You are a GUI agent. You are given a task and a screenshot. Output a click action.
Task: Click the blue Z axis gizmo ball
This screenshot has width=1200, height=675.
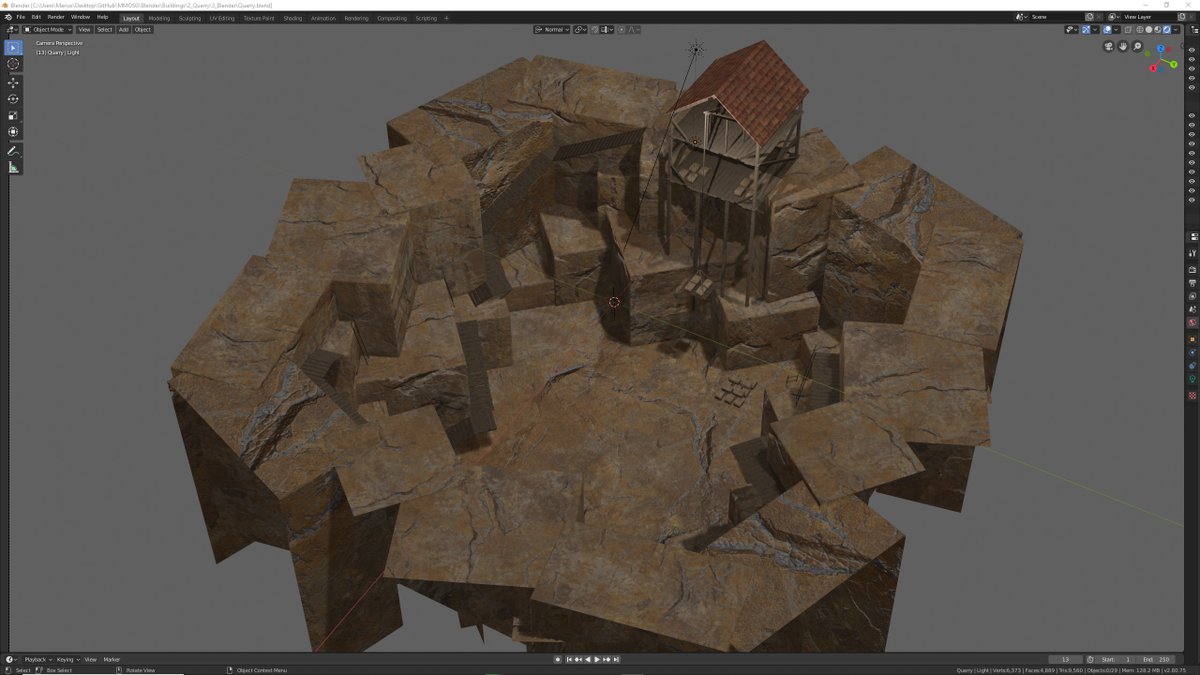point(1161,48)
